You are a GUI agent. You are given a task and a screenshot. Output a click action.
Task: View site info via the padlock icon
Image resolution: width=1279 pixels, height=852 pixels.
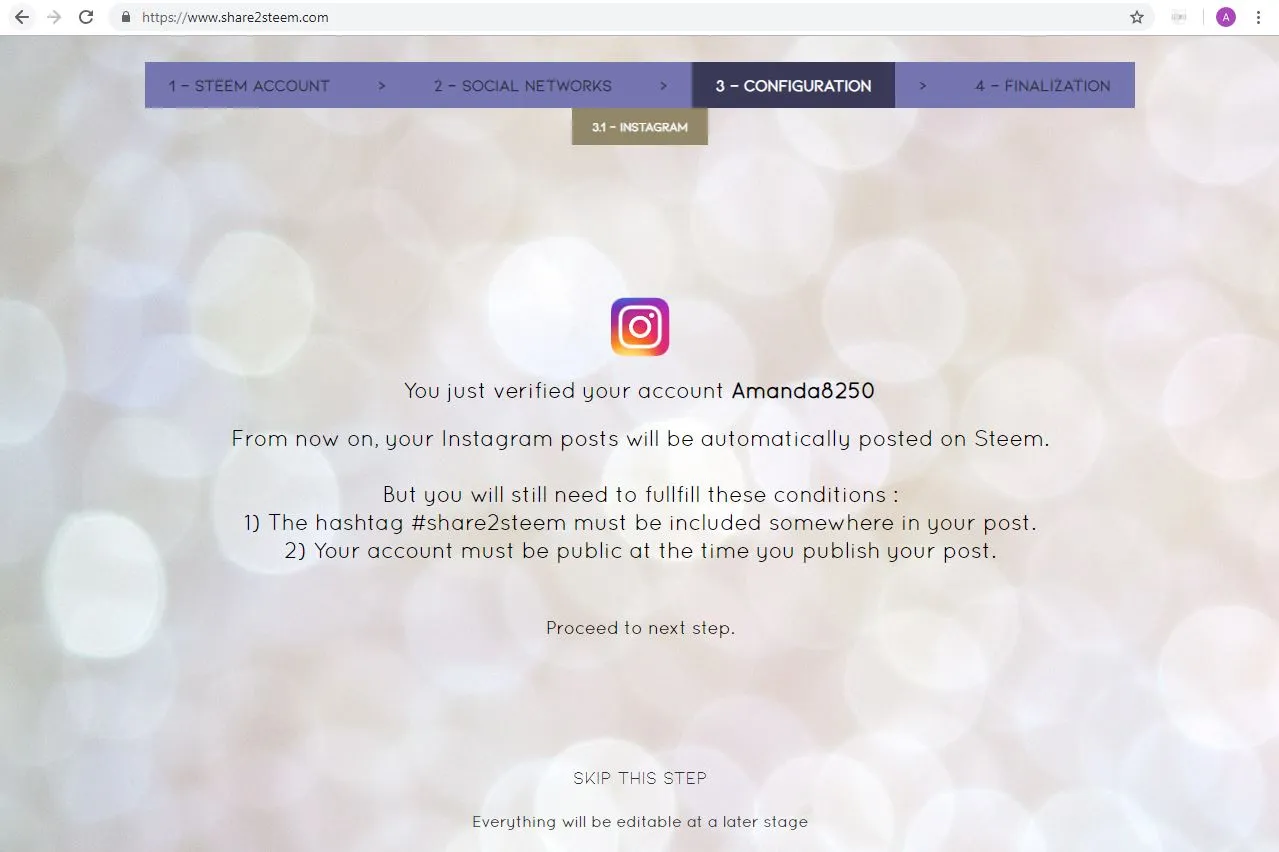pos(125,17)
